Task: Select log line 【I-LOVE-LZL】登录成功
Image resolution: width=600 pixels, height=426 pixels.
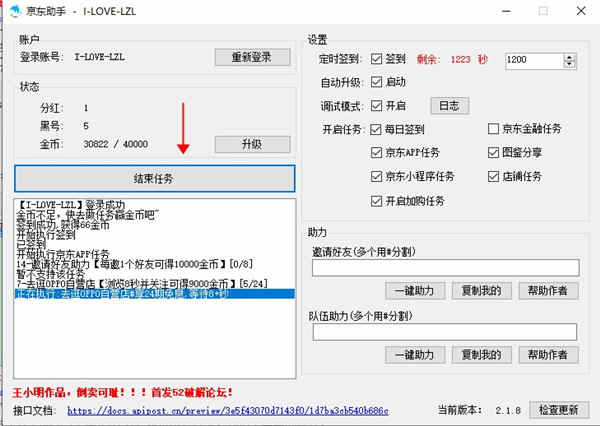Action: tap(71, 205)
